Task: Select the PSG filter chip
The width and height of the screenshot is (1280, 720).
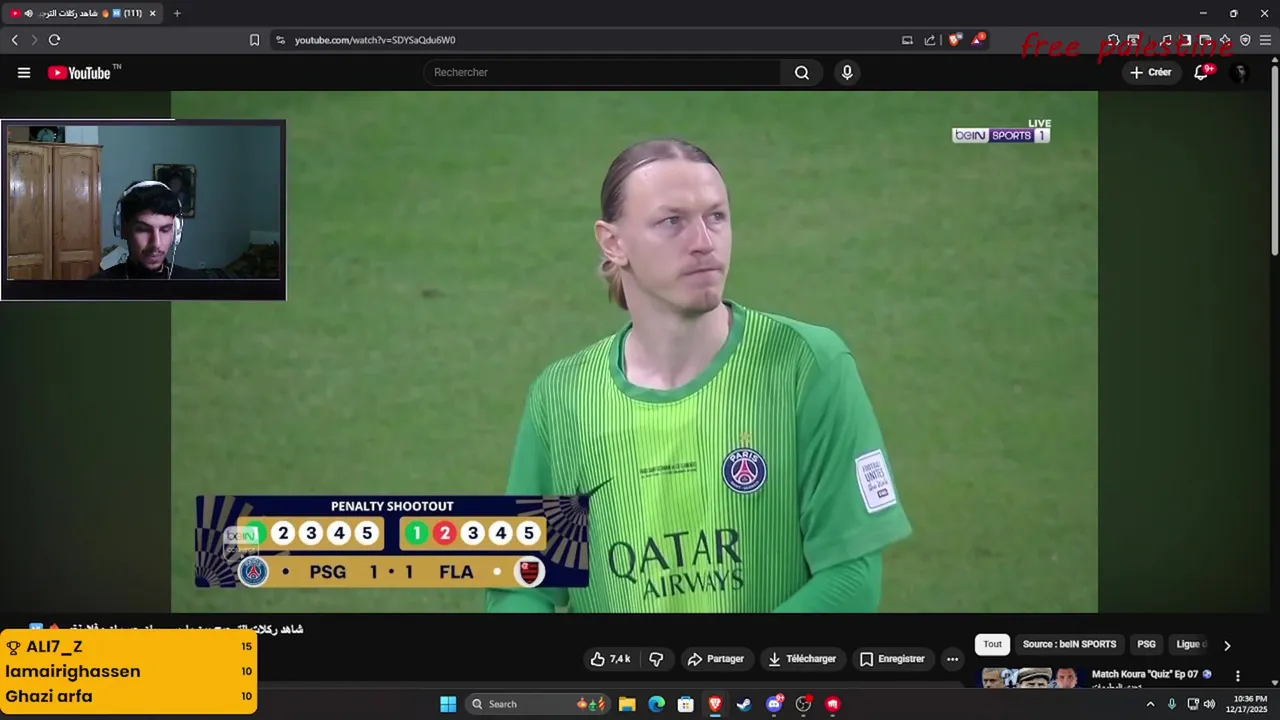Action: click(x=1146, y=645)
